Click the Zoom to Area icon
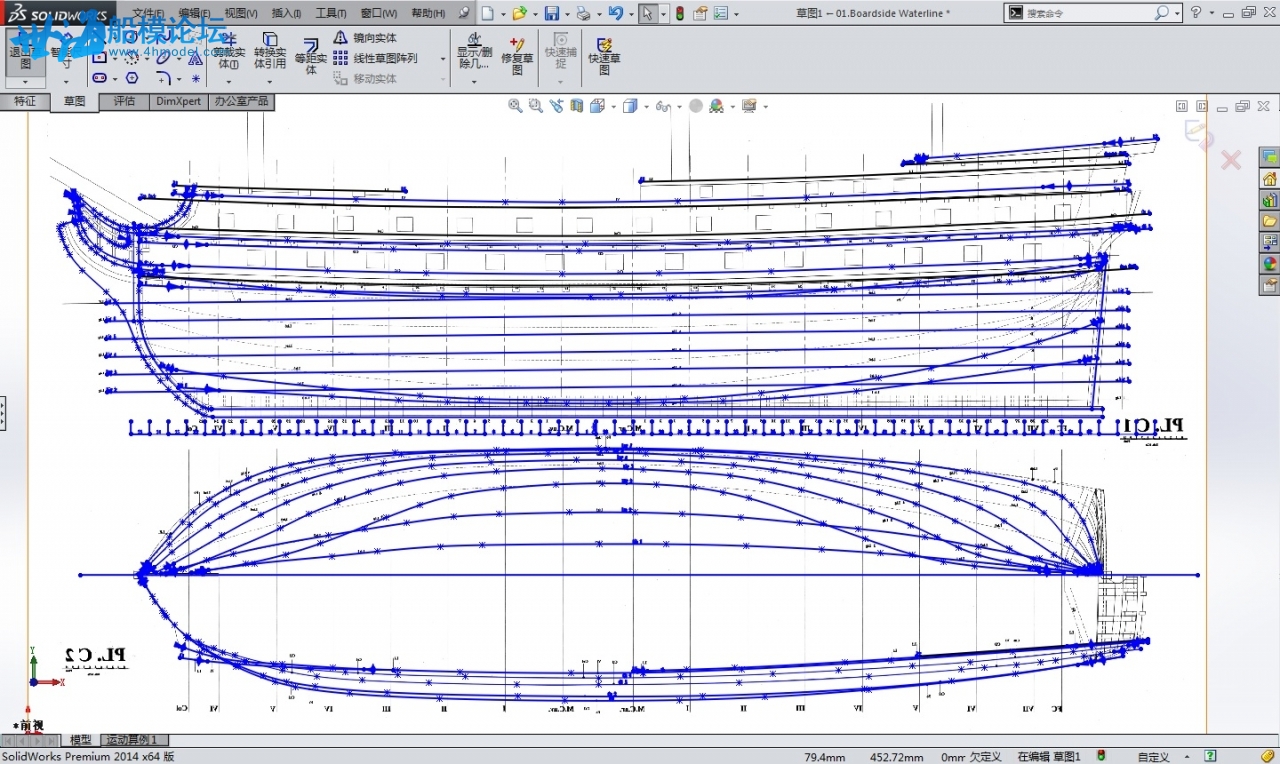The image size is (1280, 764). click(536, 106)
